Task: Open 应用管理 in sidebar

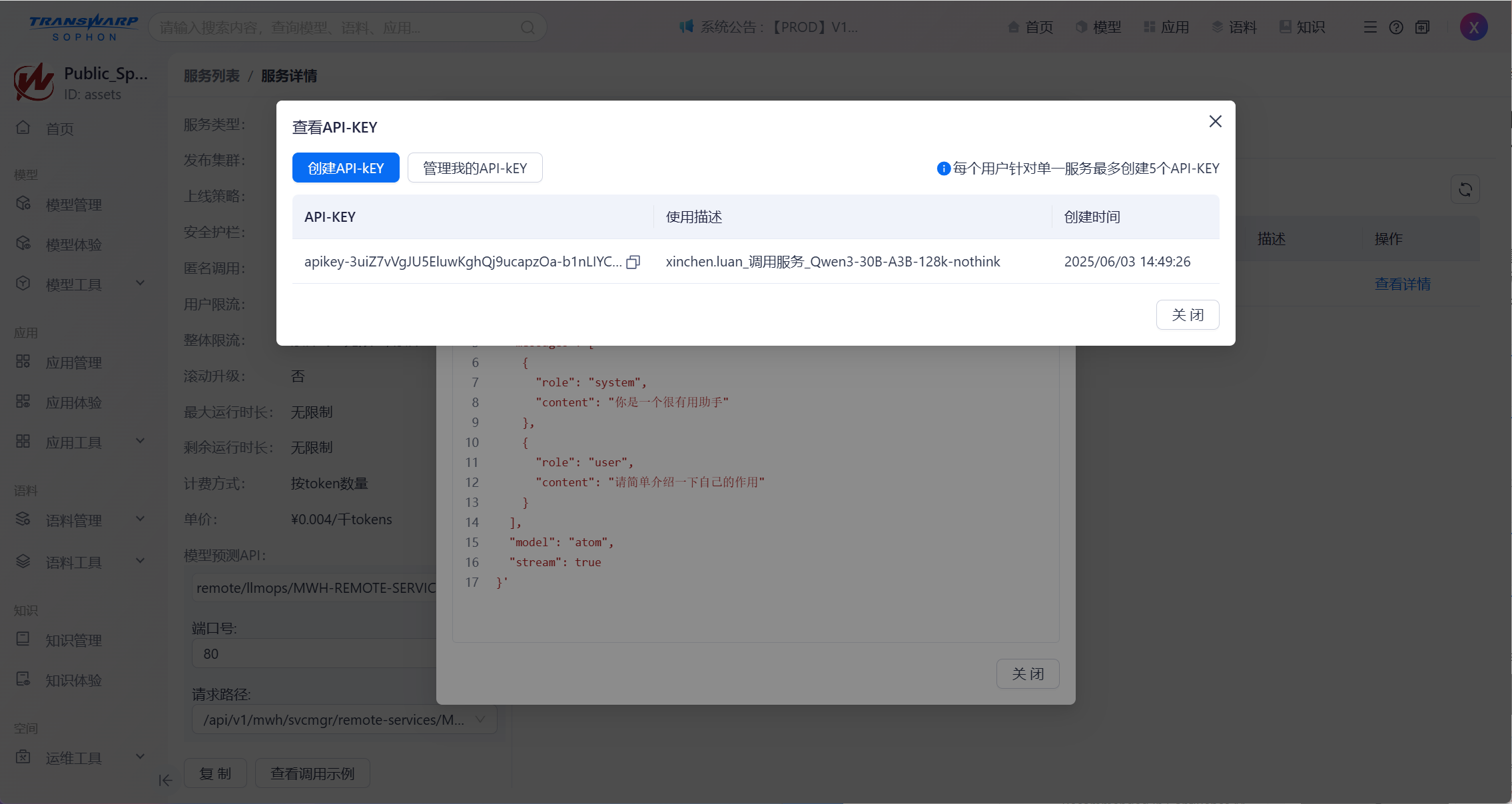Action: [x=73, y=362]
